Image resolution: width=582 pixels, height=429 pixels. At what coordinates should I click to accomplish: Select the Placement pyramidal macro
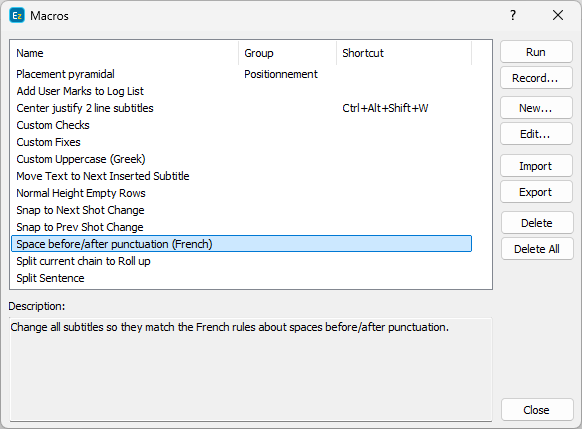242,74
